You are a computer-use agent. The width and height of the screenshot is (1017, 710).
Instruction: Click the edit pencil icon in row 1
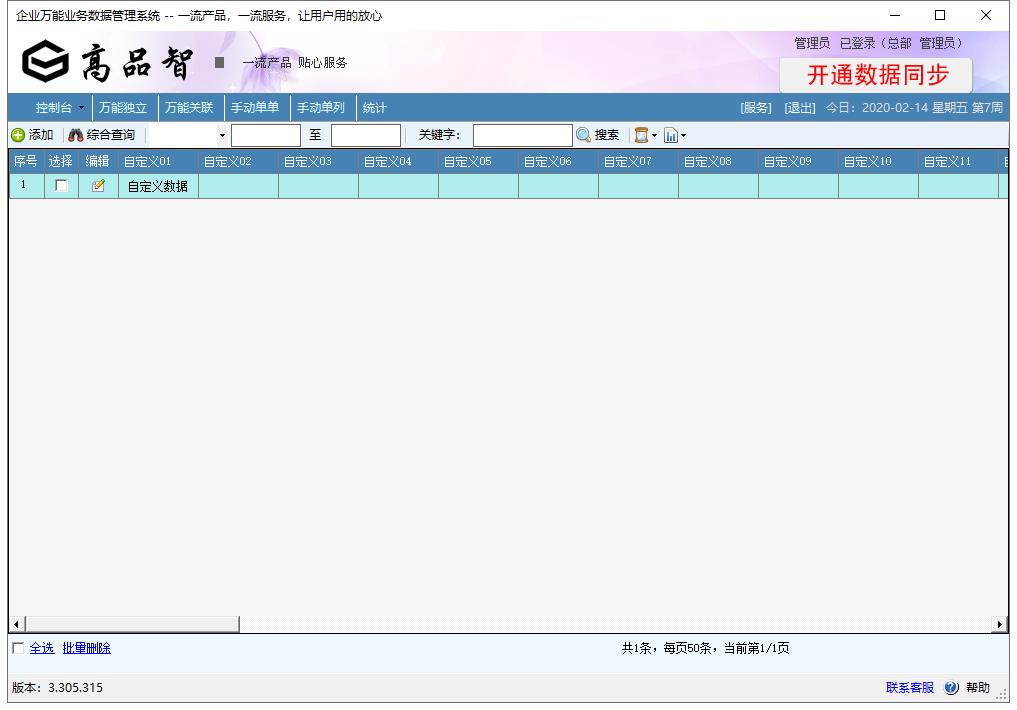98,185
